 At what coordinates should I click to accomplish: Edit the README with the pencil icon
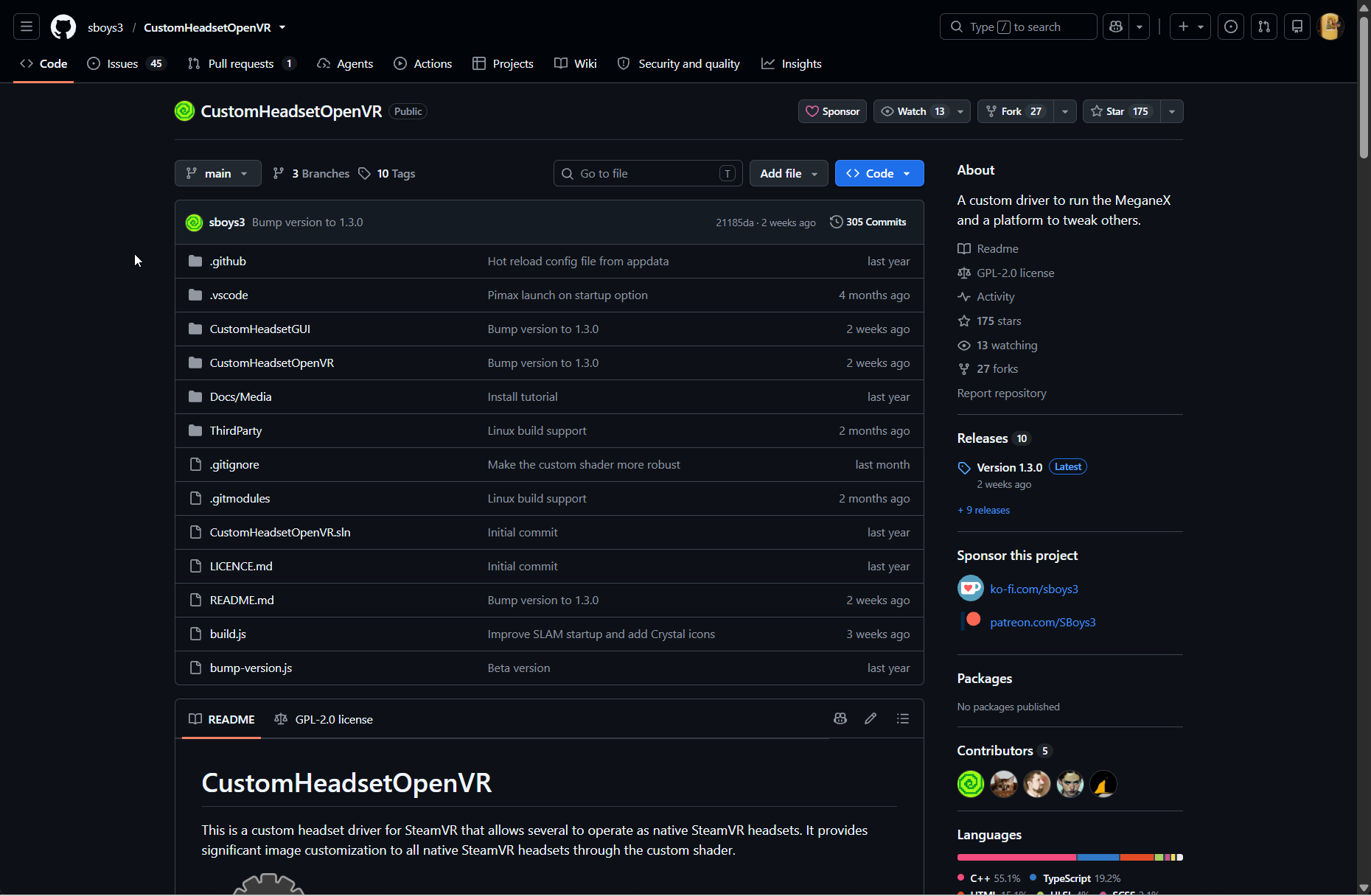tap(871, 719)
